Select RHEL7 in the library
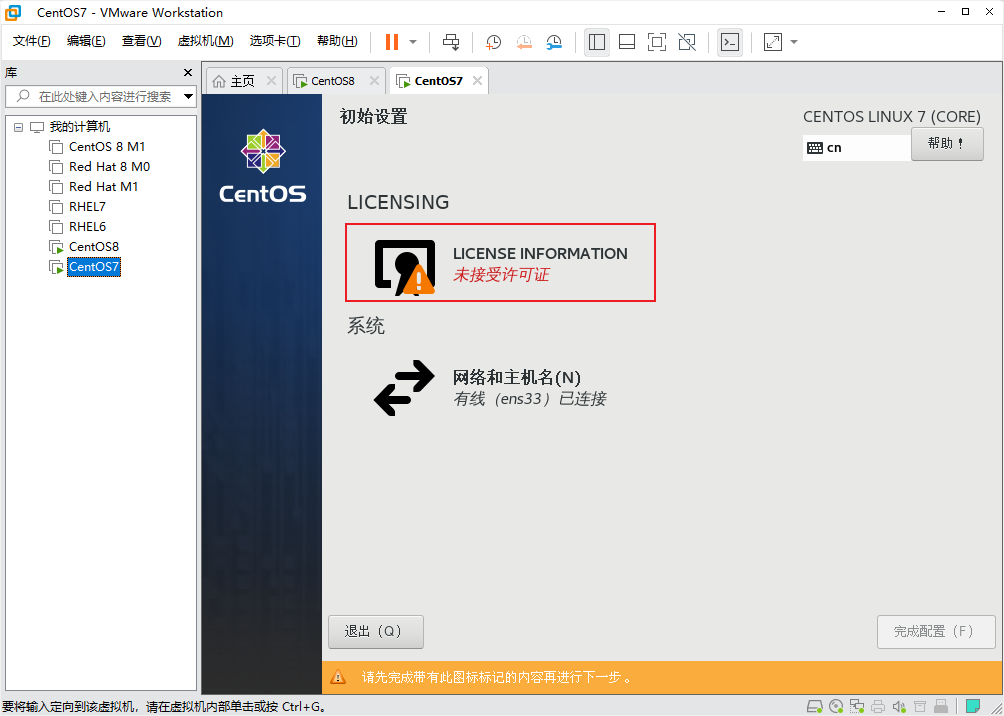The image size is (1004, 716). click(87, 207)
